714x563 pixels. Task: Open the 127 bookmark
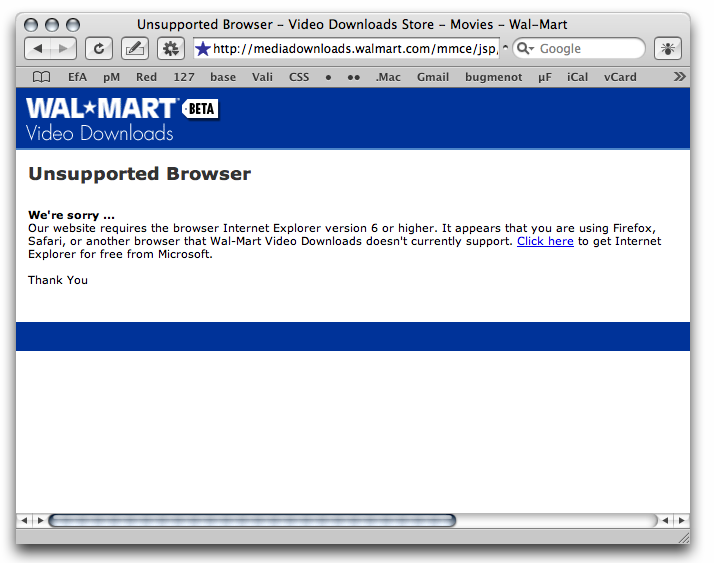click(184, 77)
